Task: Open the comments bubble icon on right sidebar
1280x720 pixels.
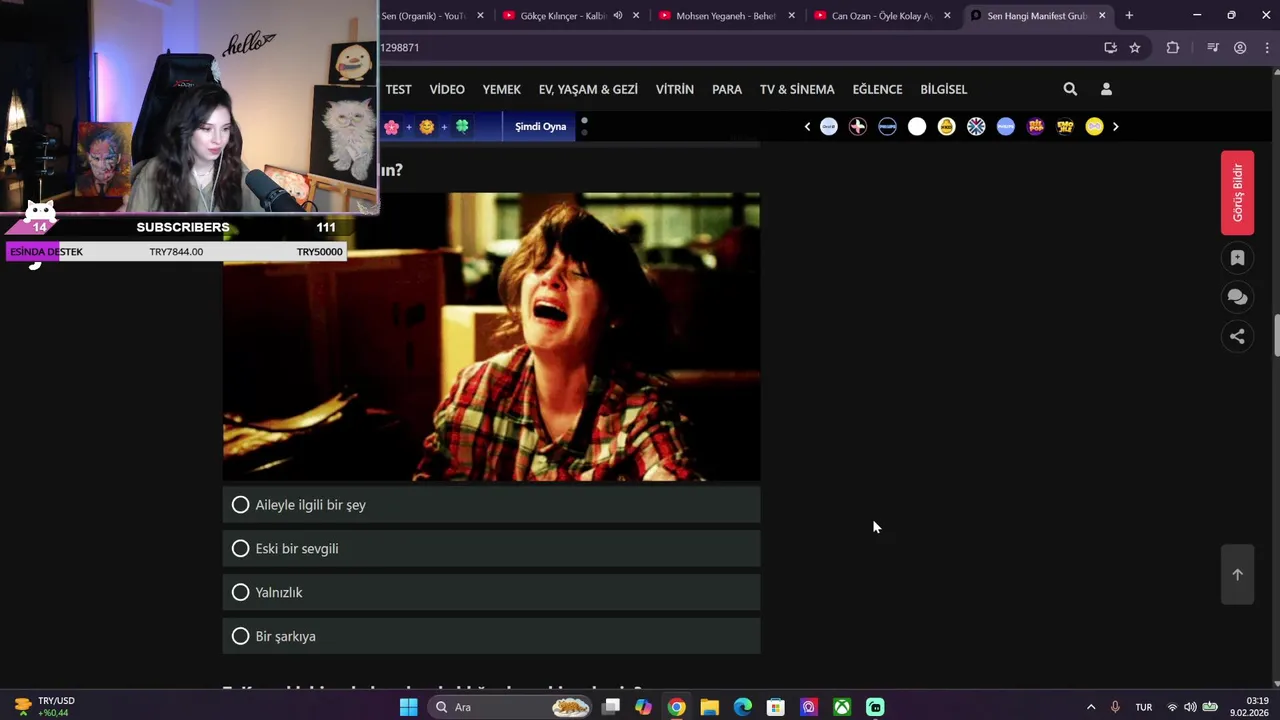Action: (x=1237, y=297)
